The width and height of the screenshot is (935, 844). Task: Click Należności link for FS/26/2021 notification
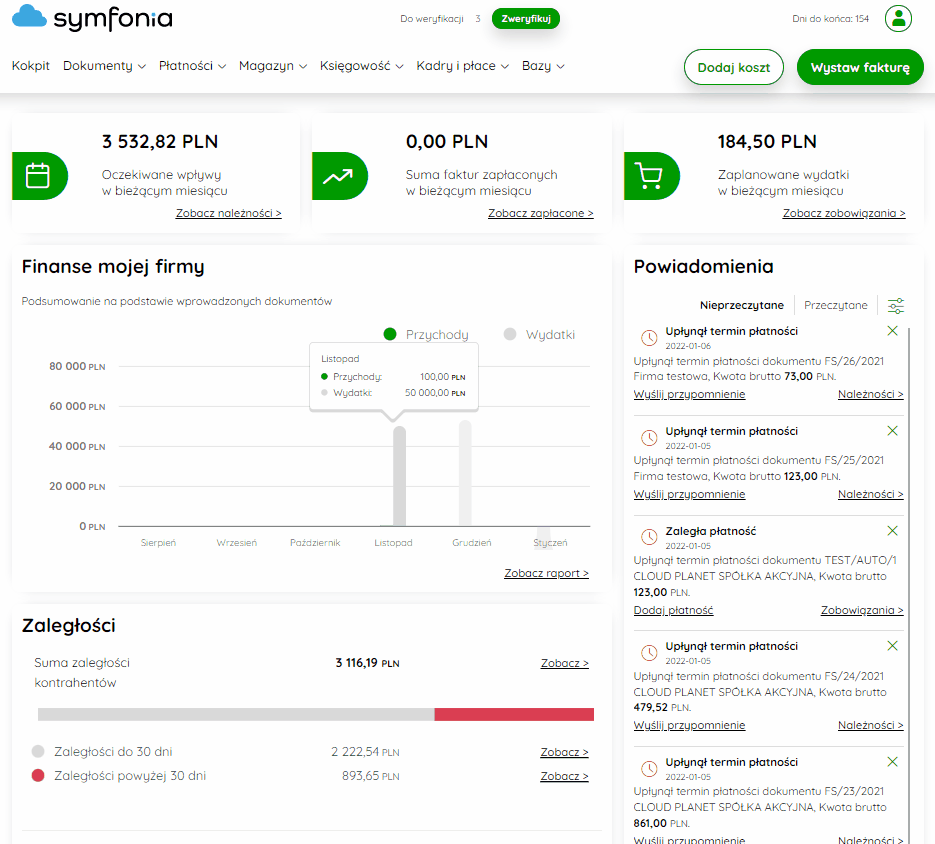click(x=870, y=394)
